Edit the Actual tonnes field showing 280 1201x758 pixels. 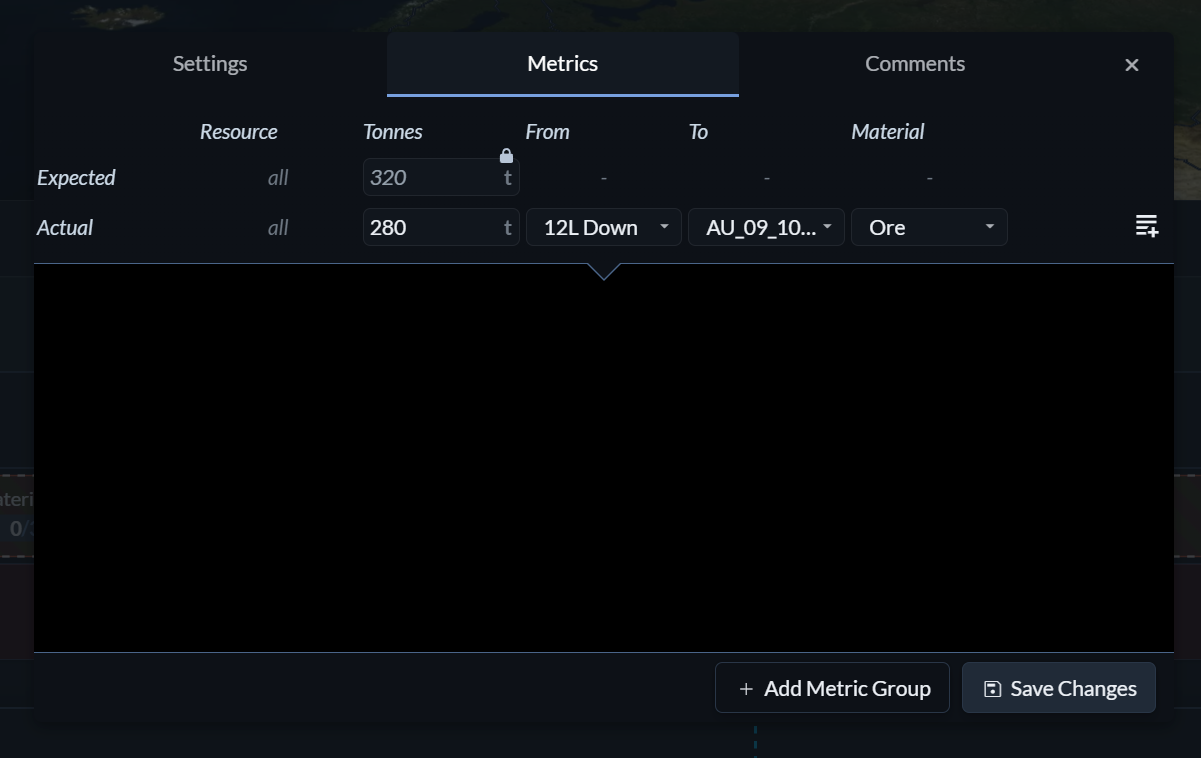tap(441, 227)
